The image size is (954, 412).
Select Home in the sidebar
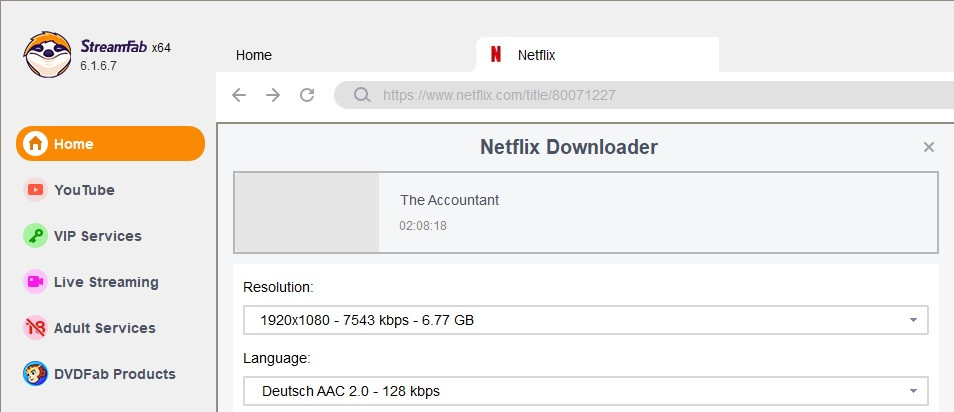[110, 144]
